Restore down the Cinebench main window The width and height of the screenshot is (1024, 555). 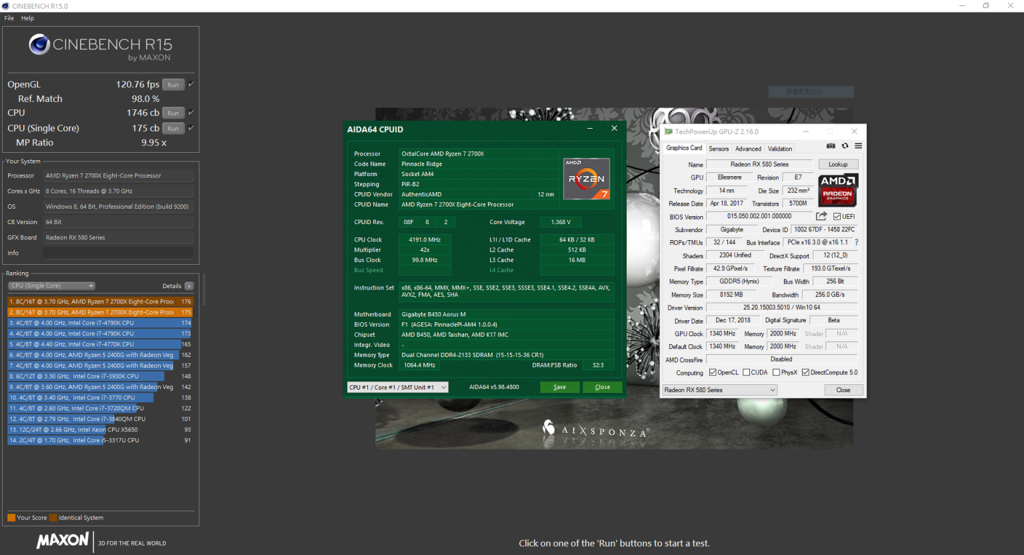coord(986,6)
